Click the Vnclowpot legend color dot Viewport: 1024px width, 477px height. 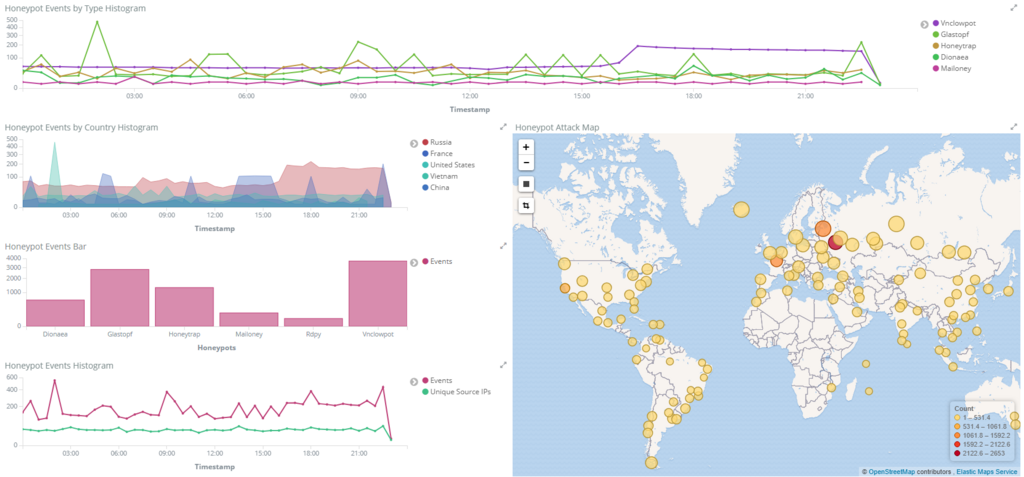(936, 24)
